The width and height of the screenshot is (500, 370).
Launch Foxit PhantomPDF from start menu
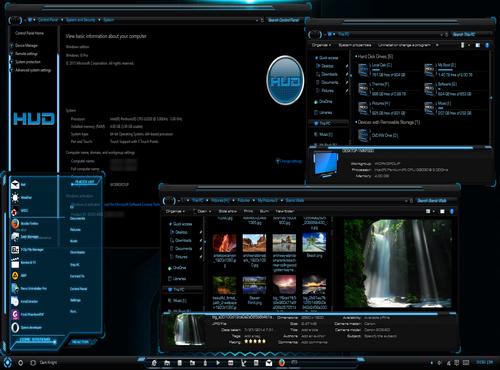pos(27,314)
